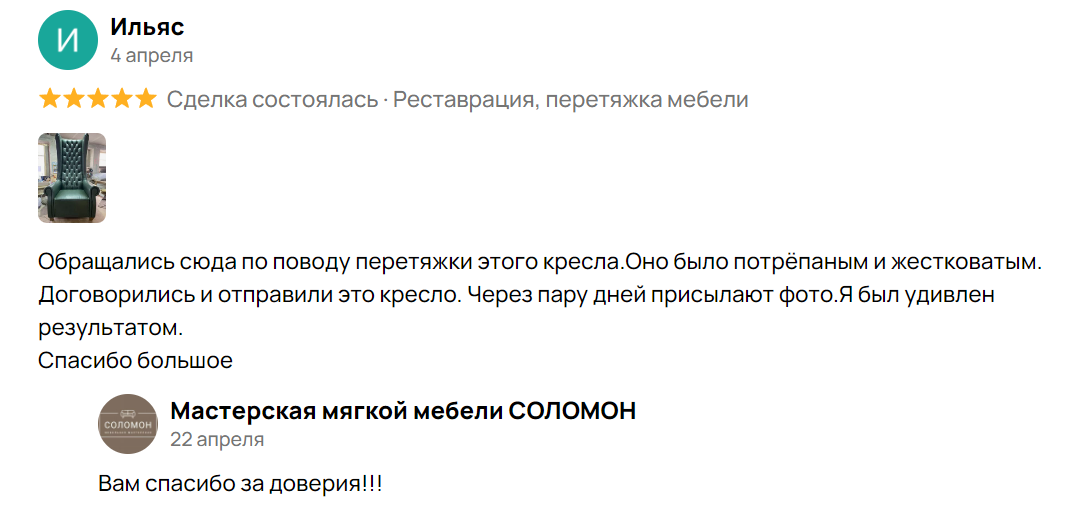The image size is (1077, 518).
Task: Select the fourth rating star
Action: (122, 100)
